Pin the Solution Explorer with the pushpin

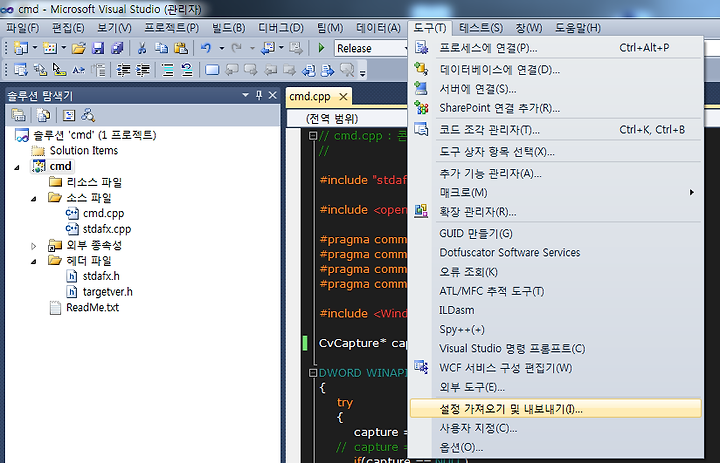(x=259, y=95)
